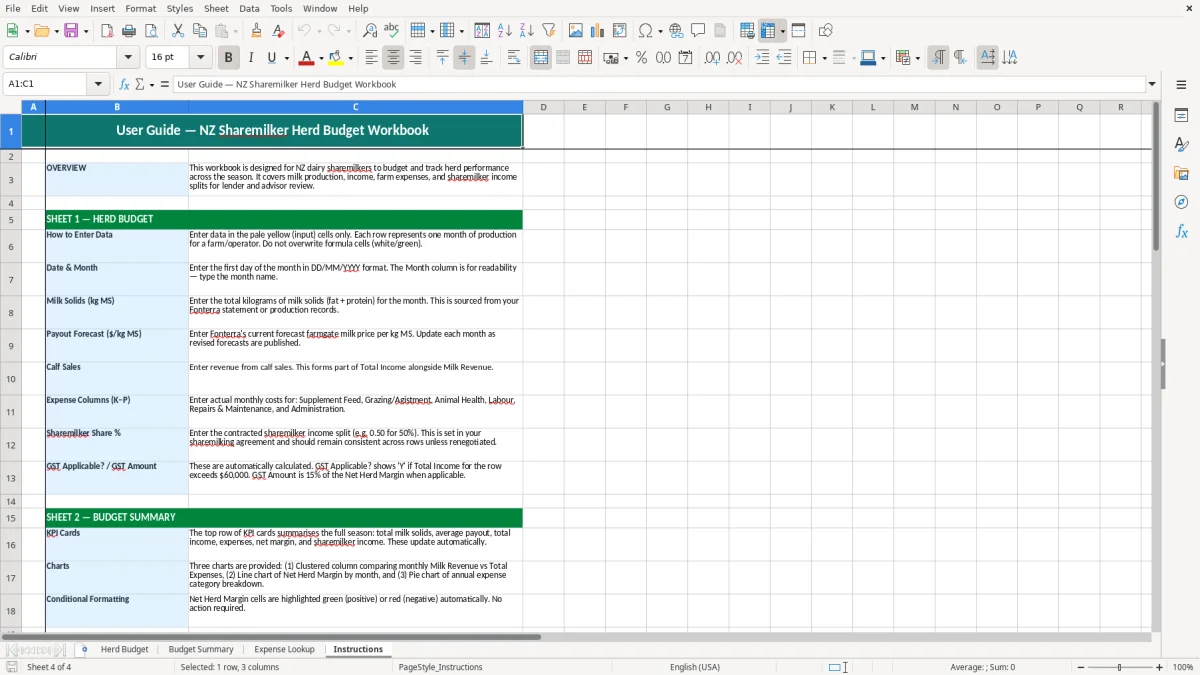Switch to Herd Budget sheet tab

click(x=124, y=649)
